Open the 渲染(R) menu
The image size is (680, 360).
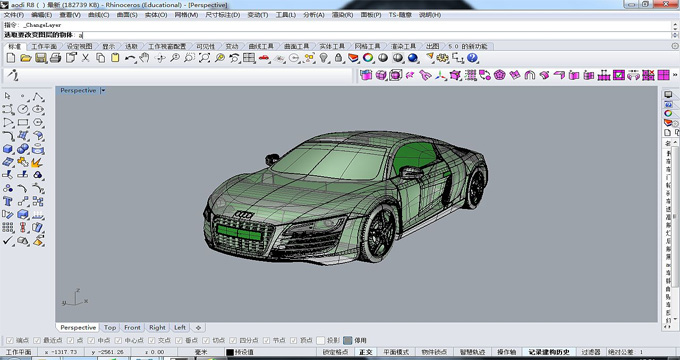(x=343, y=15)
